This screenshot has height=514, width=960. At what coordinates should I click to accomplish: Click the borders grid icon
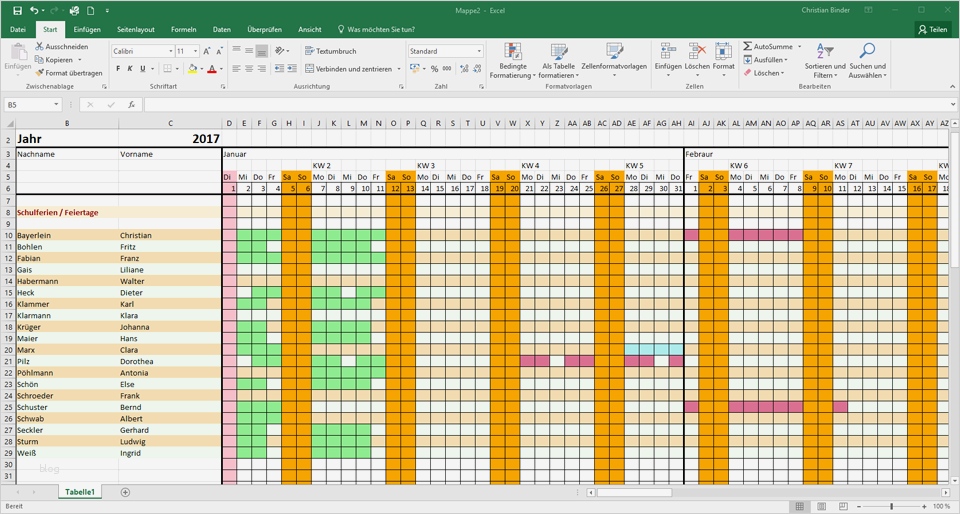tap(167, 69)
